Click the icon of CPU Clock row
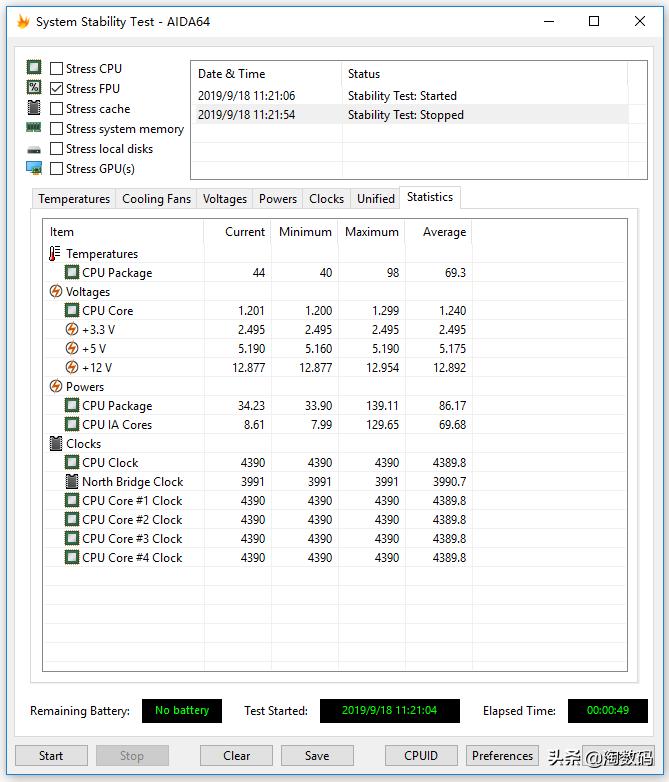Screen dimensions: 669x782 click(72, 462)
